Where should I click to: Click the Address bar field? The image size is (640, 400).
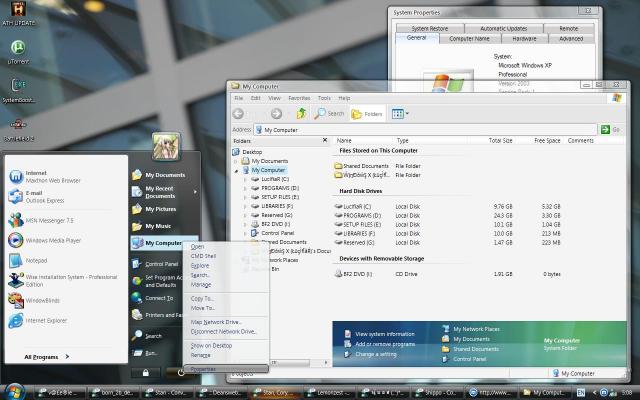click(x=425, y=130)
